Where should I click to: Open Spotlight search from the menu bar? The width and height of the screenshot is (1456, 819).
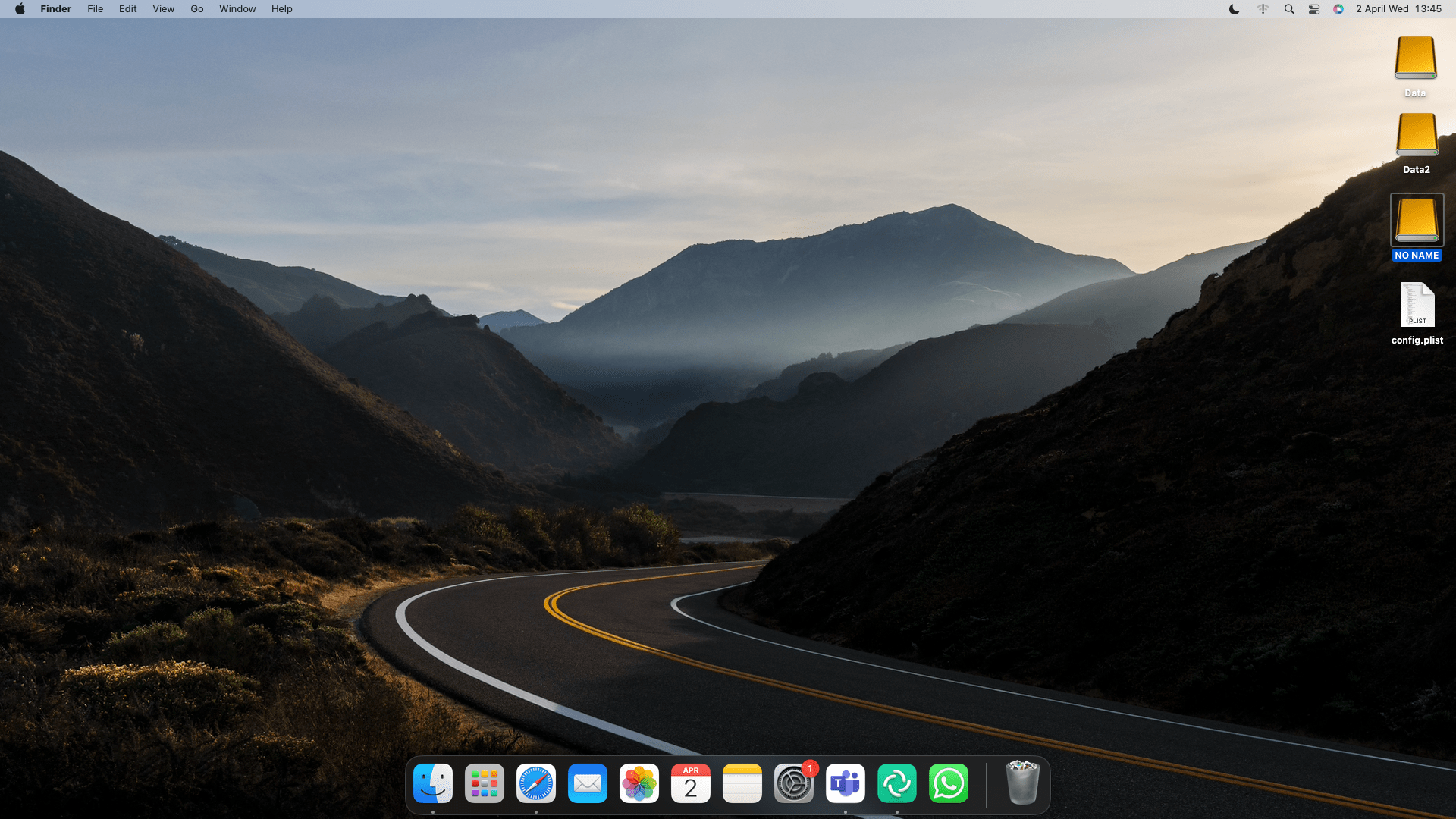click(x=1289, y=9)
